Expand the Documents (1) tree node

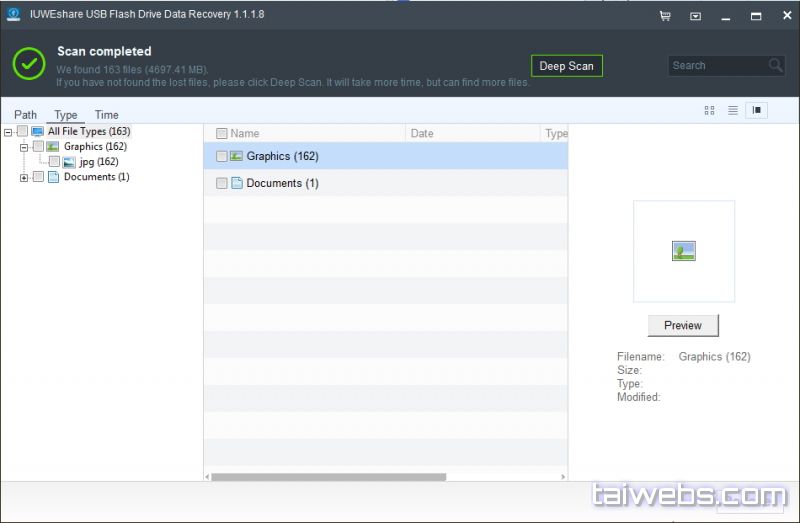pyautogui.click(x=24, y=177)
